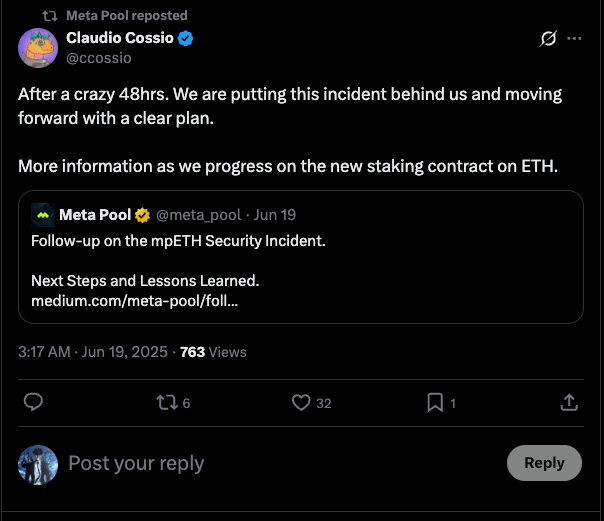Click the Grok slash-circle icon
Screen dimensions: 604x521
click(x=547, y=39)
